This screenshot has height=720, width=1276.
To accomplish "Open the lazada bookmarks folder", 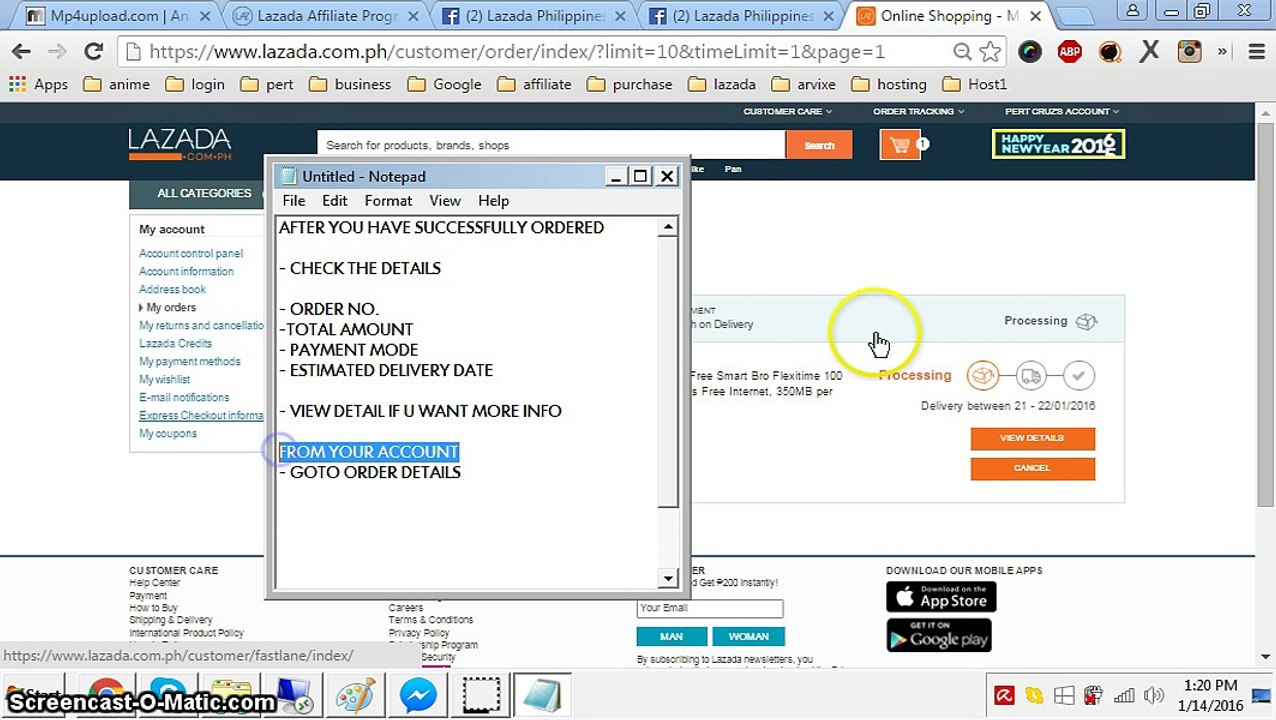I will 721,84.
